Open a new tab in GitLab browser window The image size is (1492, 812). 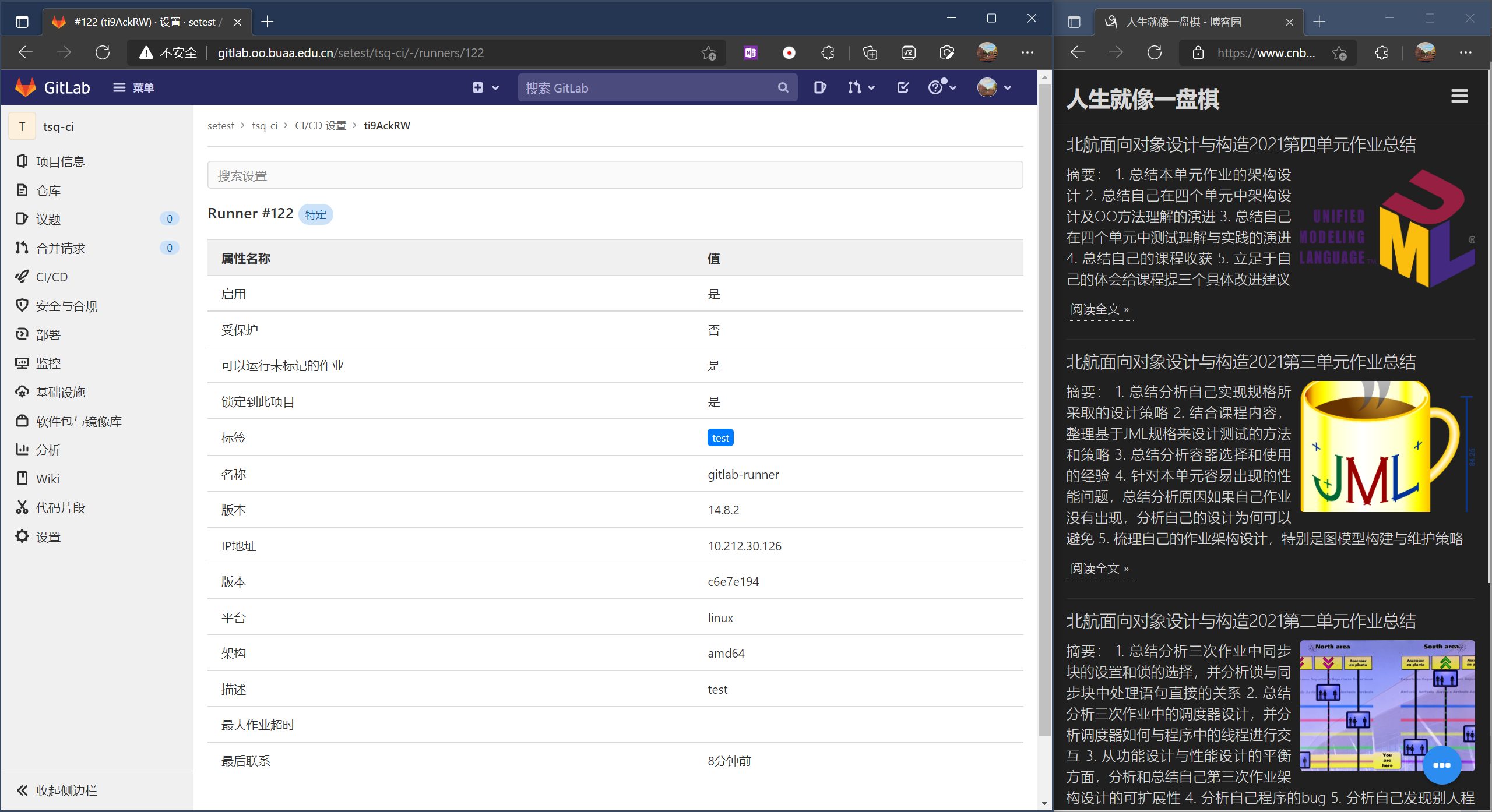[x=268, y=22]
